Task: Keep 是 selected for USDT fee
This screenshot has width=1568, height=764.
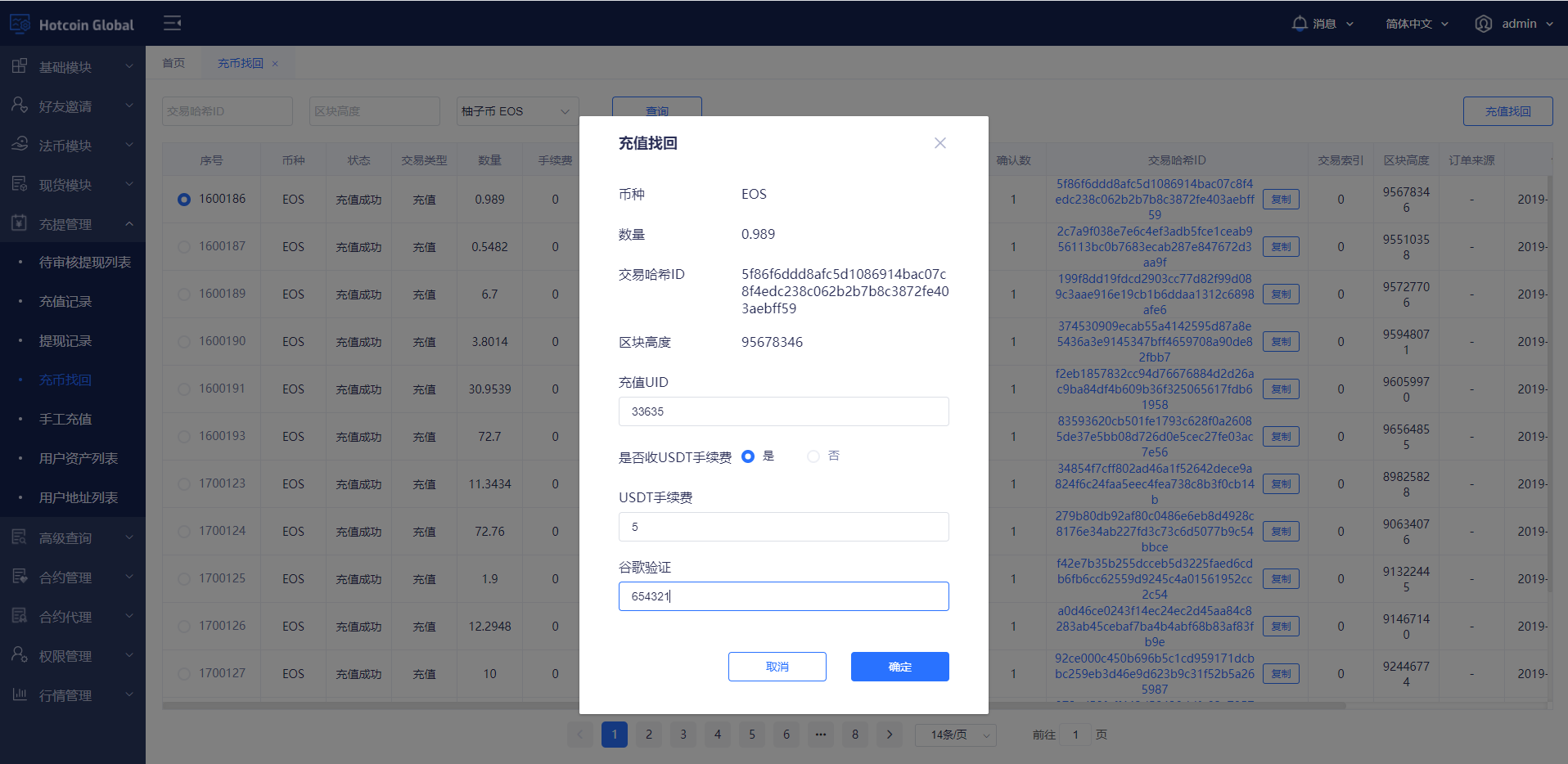Action: (747, 456)
